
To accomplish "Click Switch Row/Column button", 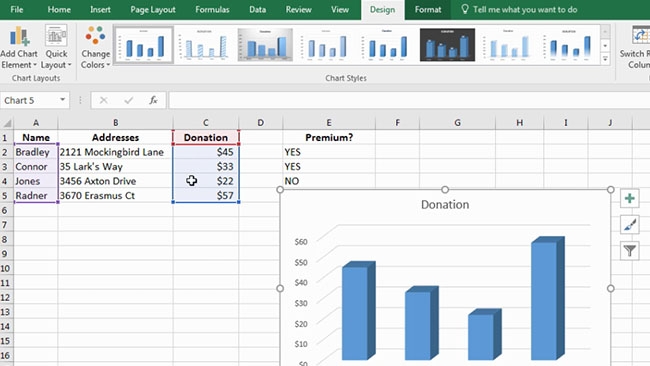I will [x=635, y=46].
